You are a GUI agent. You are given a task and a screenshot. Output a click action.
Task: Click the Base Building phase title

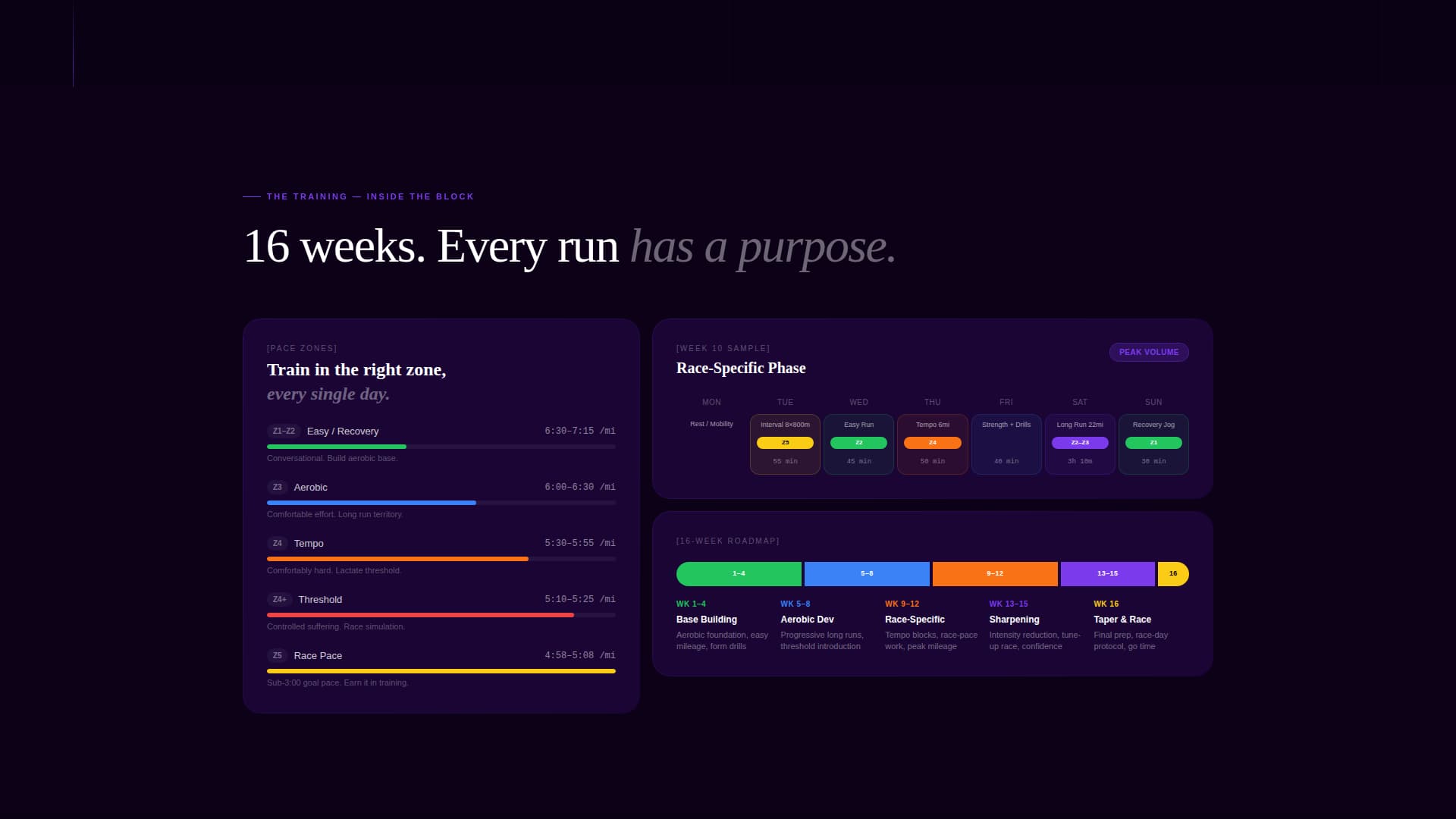click(707, 620)
